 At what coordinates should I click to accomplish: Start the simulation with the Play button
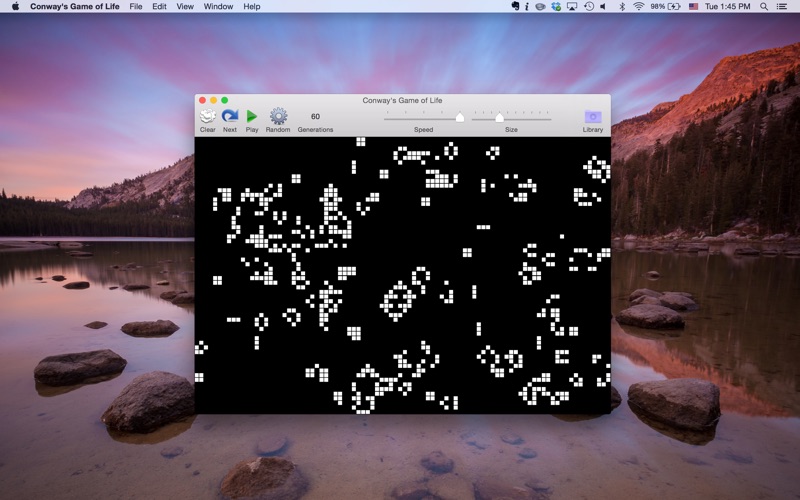coord(252,120)
